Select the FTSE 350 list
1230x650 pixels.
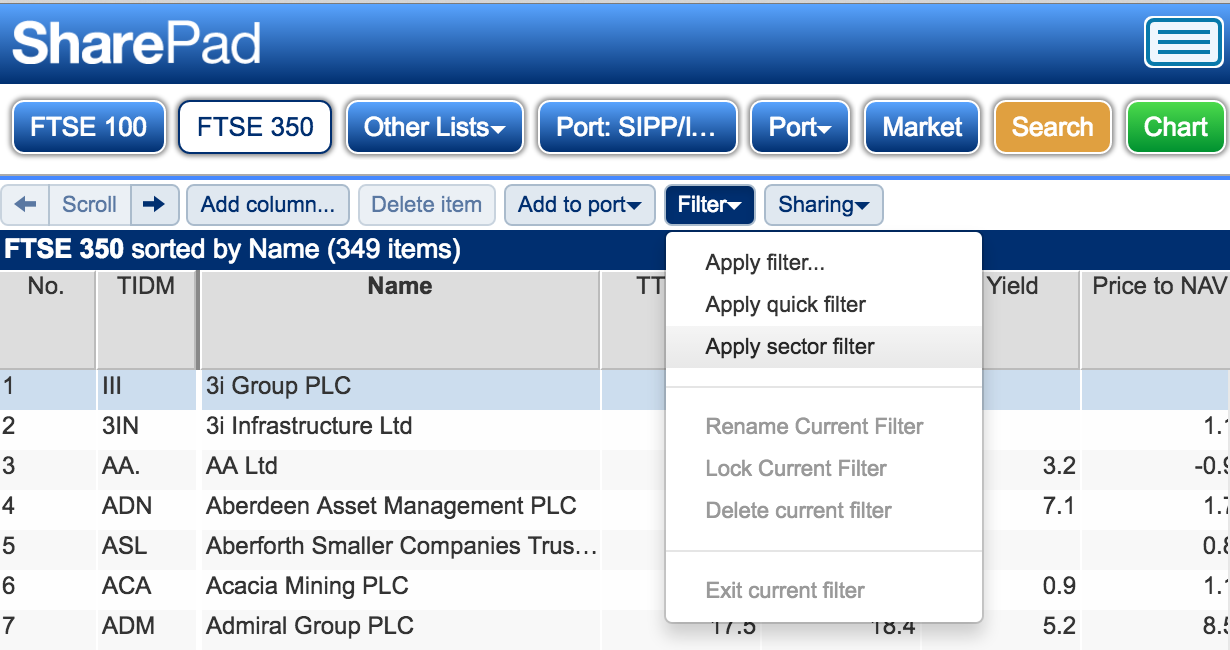coord(255,127)
